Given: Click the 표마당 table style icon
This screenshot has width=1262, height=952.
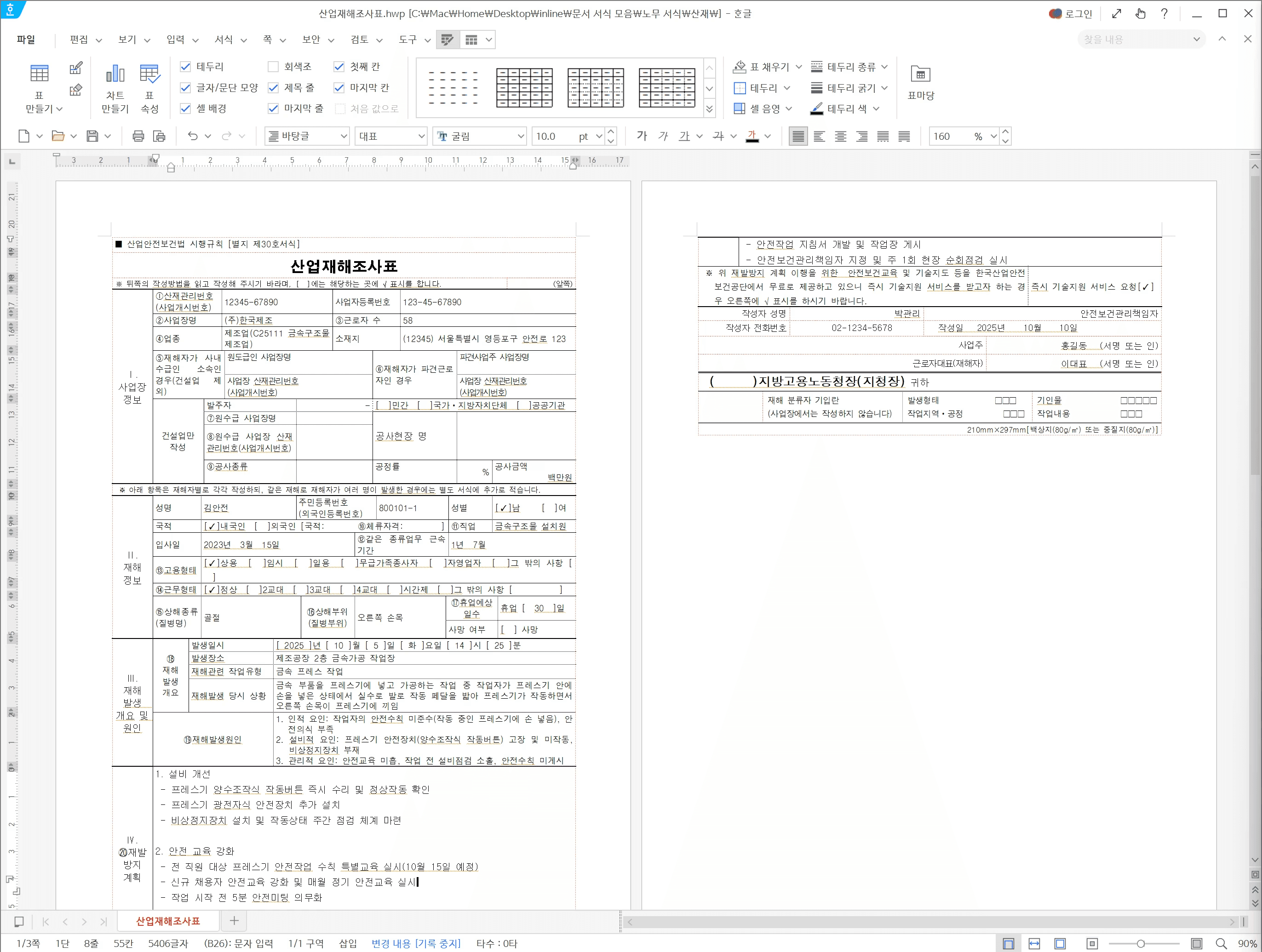Looking at the screenshot, I should coord(920,74).
